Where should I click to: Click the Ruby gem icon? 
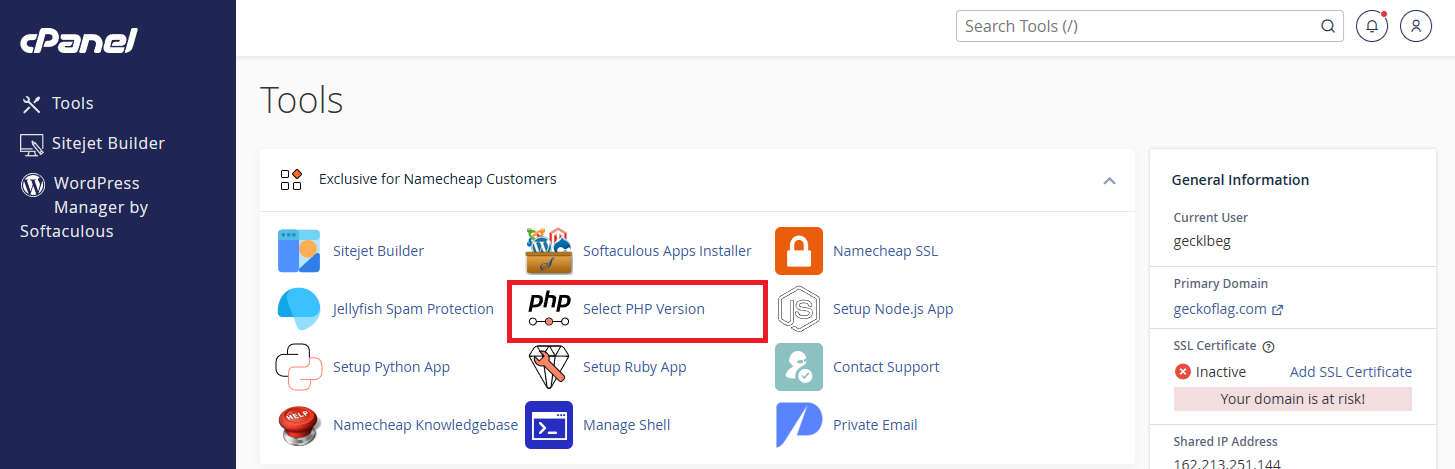pyautogui.click(x=549, y=367)
